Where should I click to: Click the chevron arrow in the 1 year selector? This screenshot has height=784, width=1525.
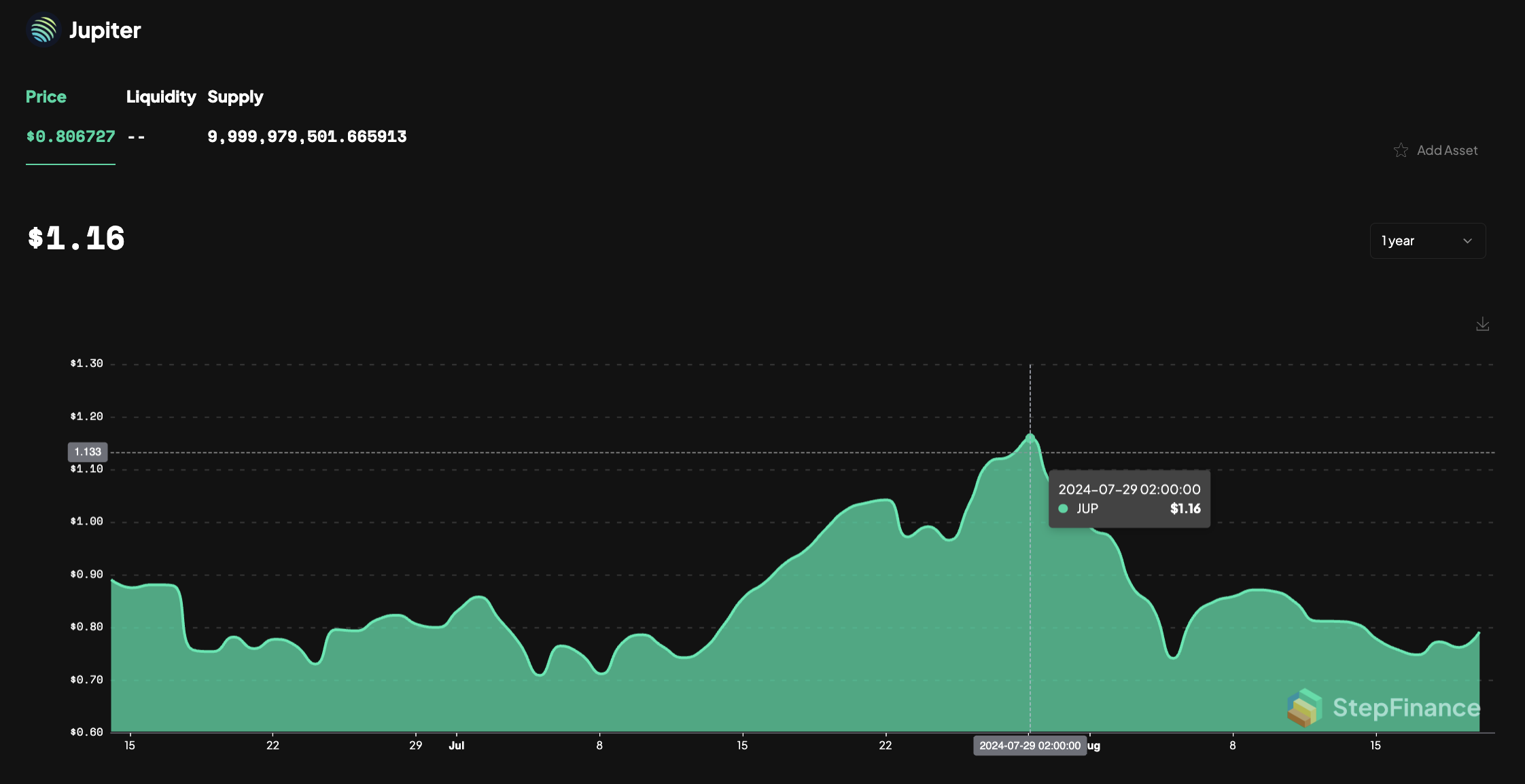(x=1467, y=241)
